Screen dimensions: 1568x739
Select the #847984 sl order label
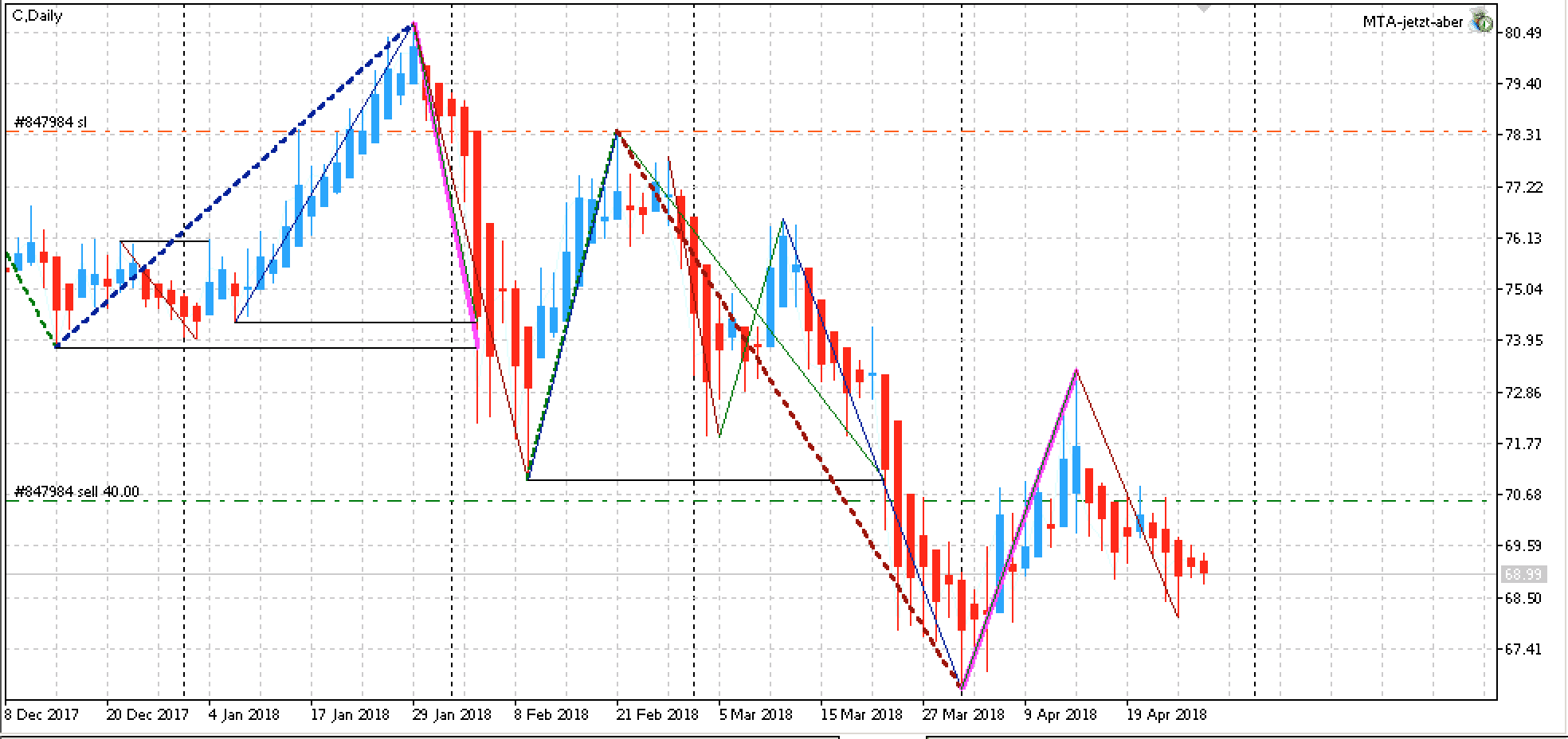point(51,123)
